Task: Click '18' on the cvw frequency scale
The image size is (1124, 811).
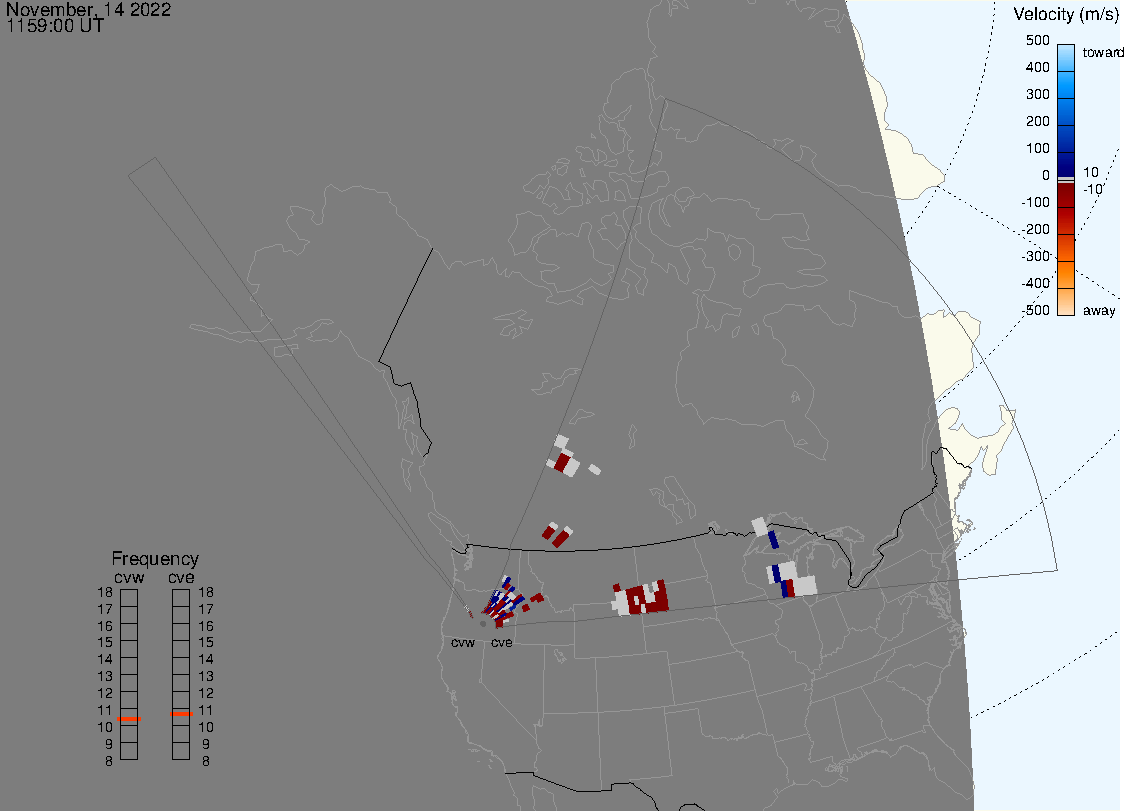Action: [105, 592]
